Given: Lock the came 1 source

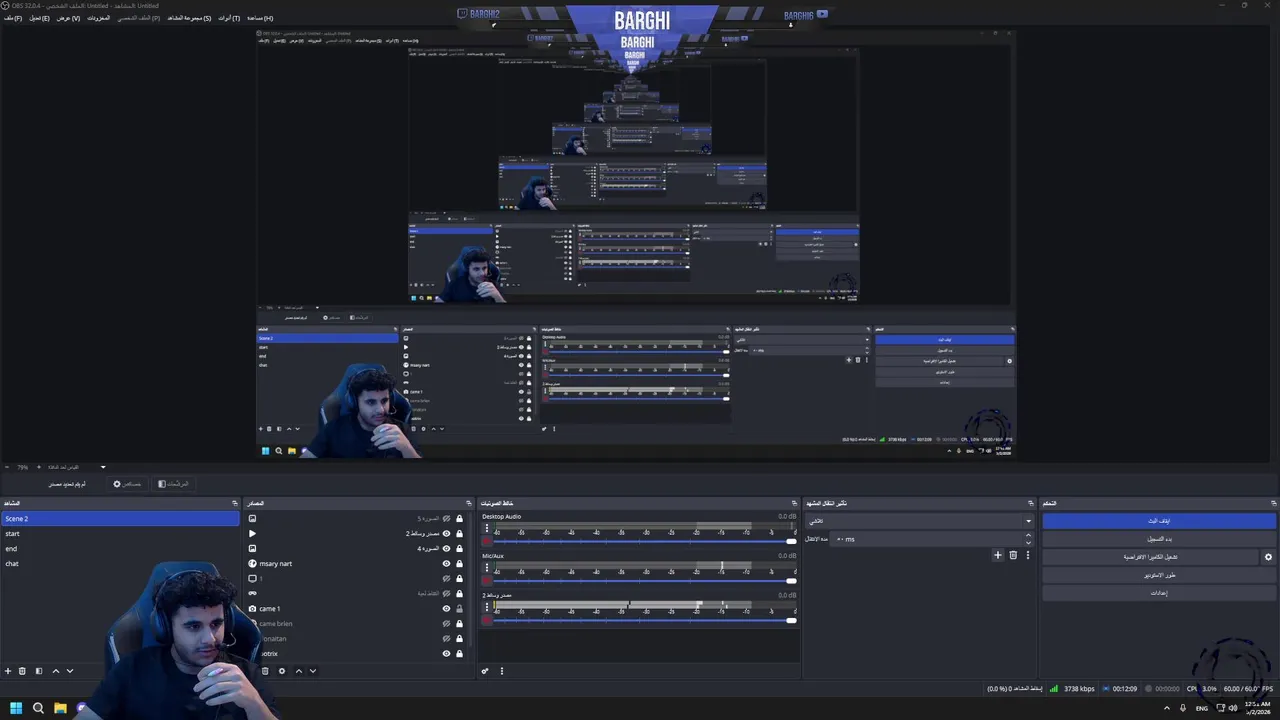Looking at the screenshot, I should [x=459, y=609].
